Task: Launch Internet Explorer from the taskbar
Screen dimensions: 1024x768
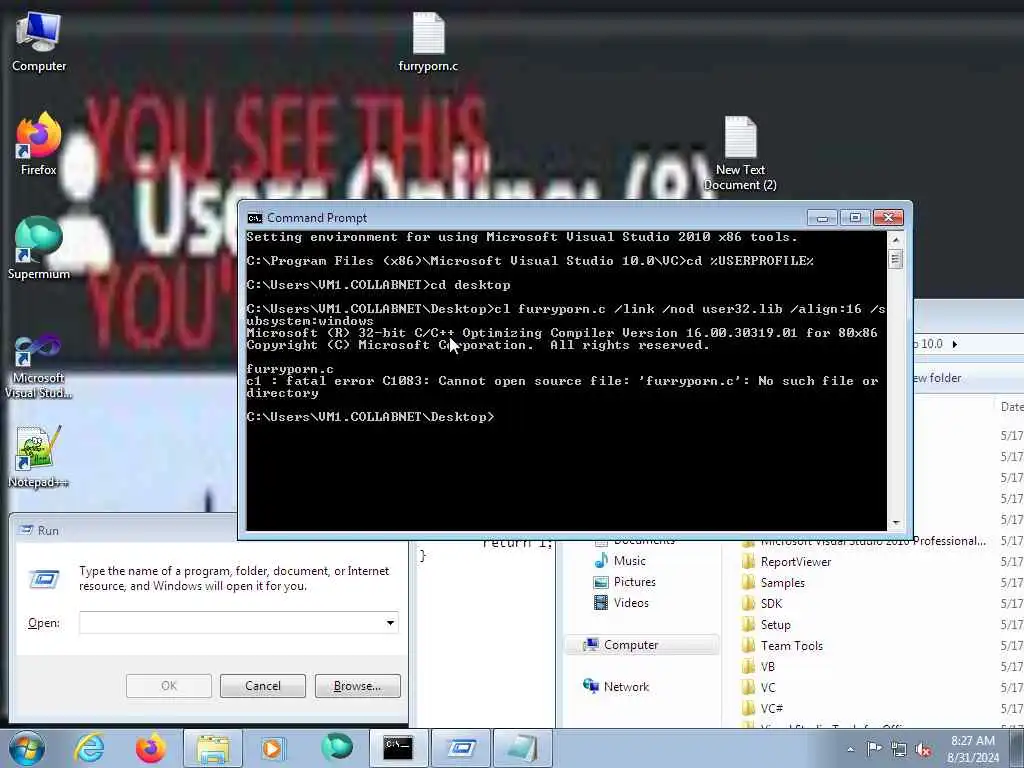Action: [x=89, y=748]
